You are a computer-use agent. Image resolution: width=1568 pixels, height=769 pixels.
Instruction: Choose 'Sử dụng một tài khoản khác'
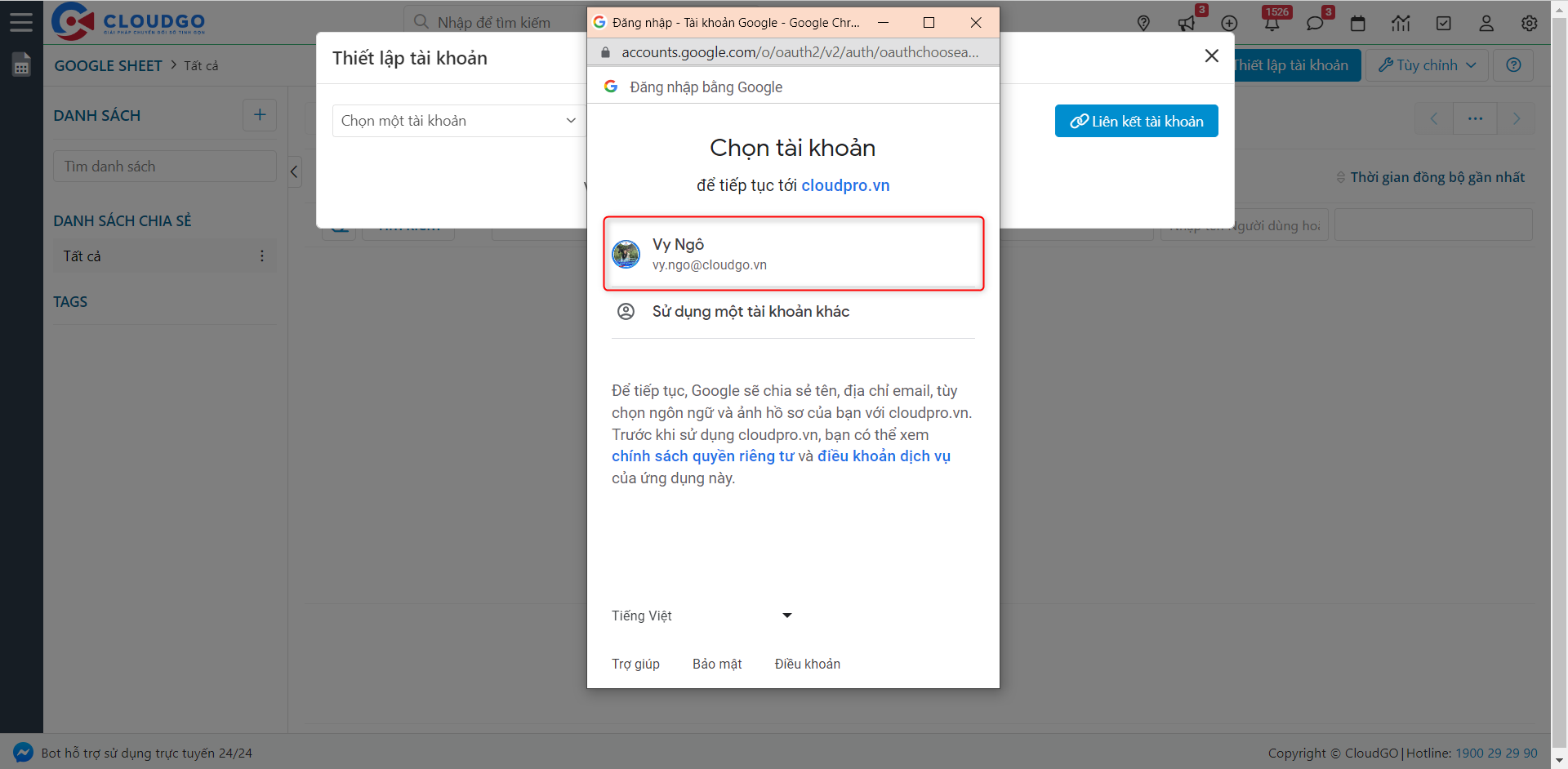[x=750, y=311]
